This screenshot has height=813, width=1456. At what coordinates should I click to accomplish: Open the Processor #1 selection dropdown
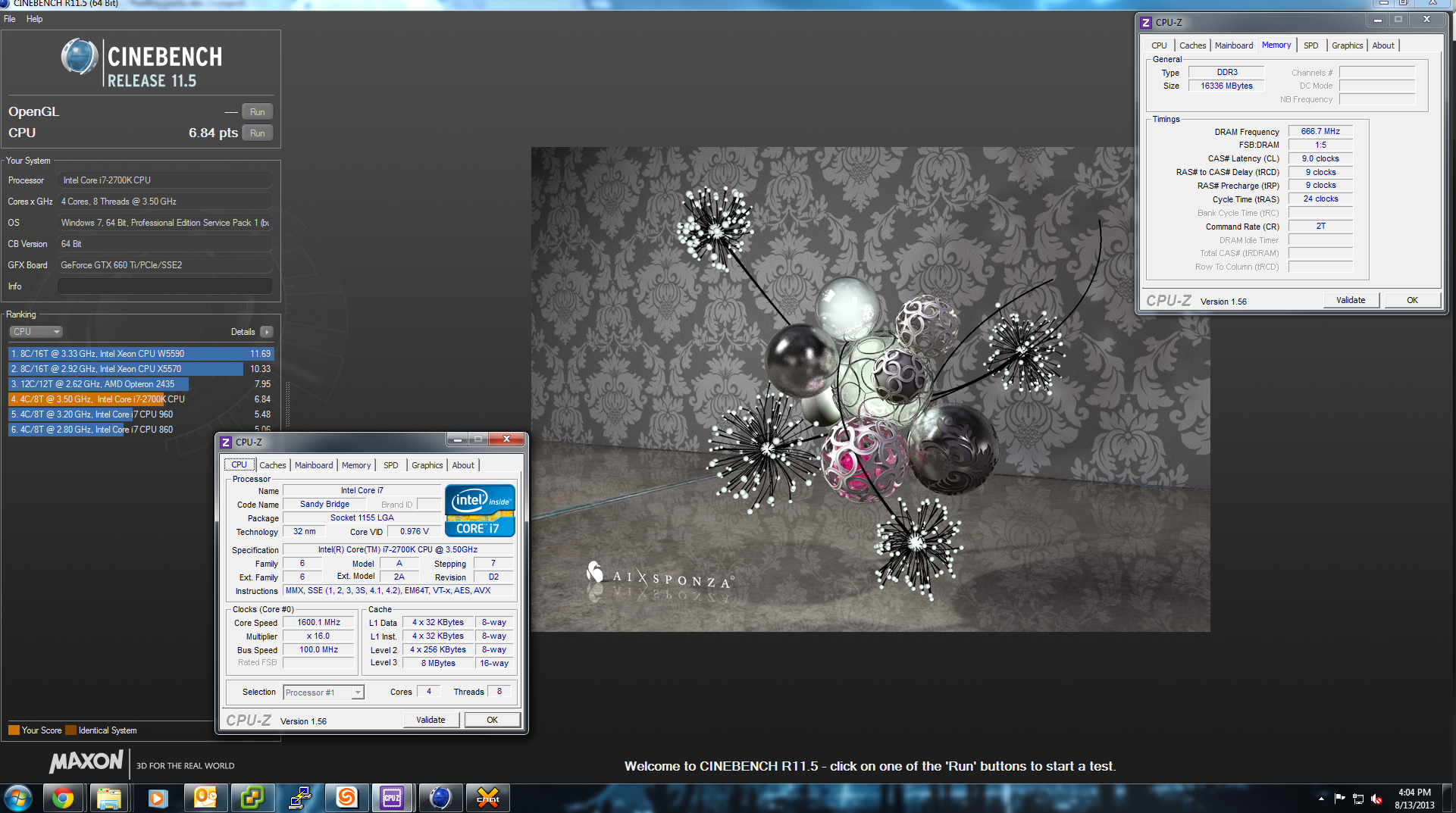(x=324, y=693)
